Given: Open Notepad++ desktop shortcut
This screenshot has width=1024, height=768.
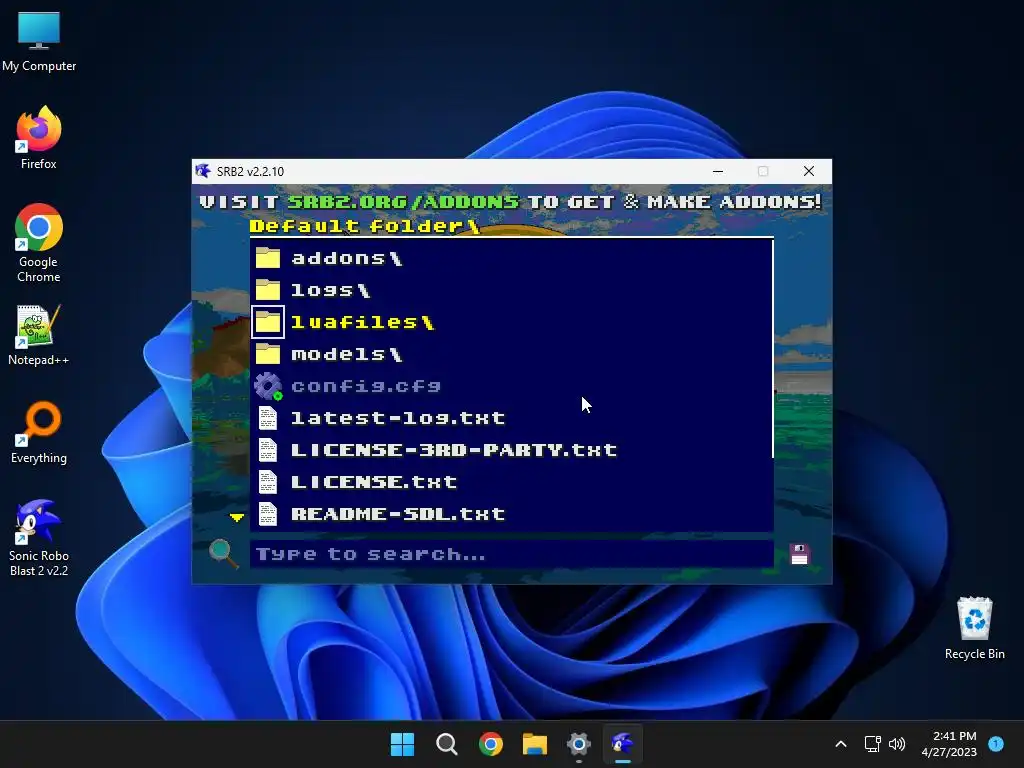Looking at the screenshot, I should pos(39,335).
